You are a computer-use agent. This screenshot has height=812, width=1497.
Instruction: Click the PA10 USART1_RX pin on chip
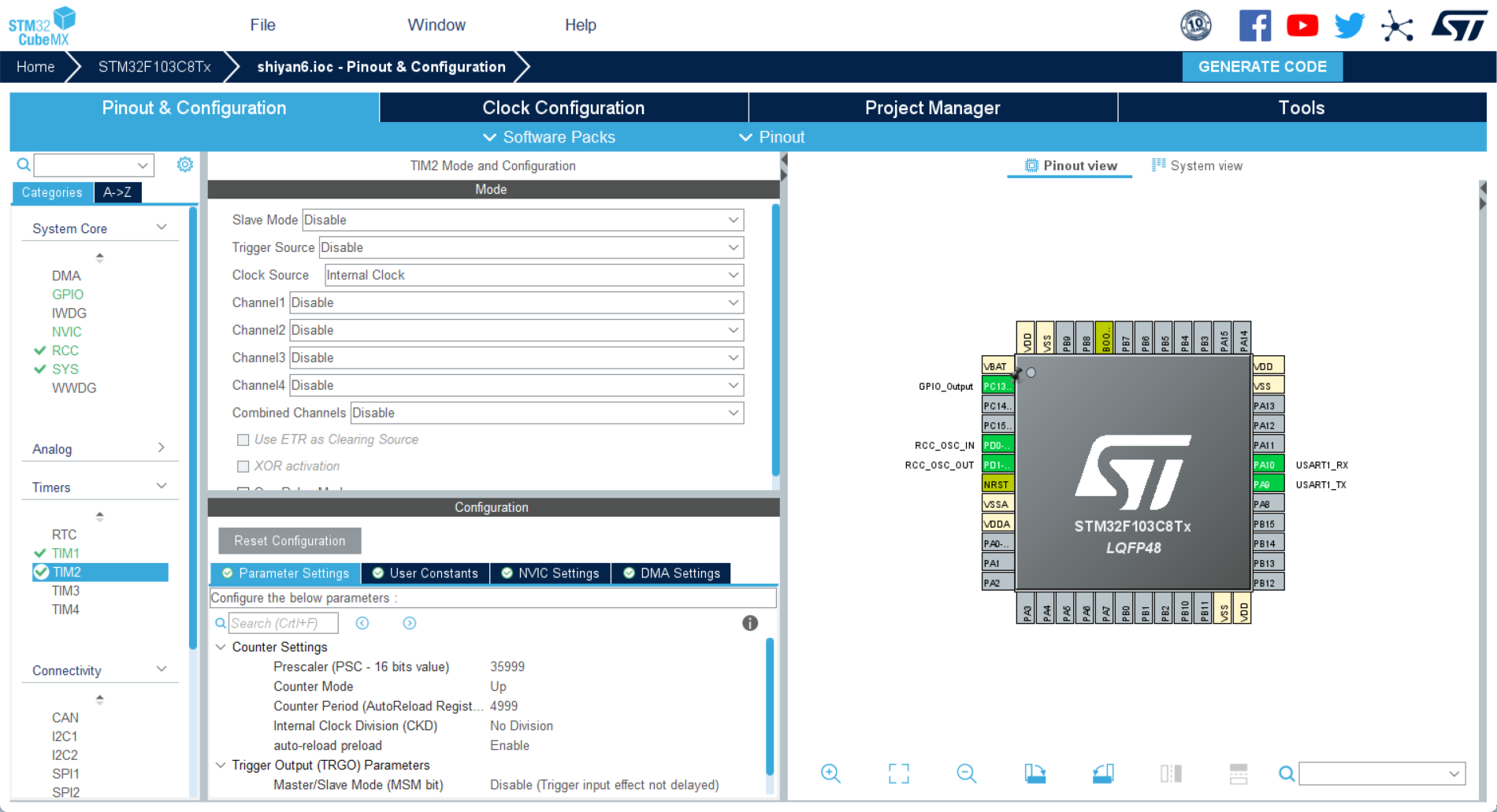(x=1268, y=465)
